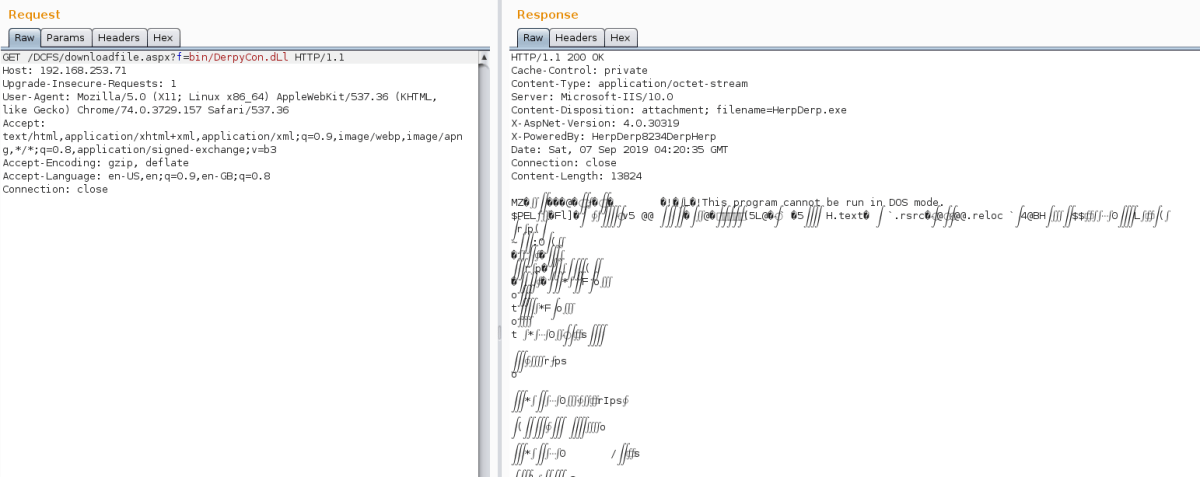Select the Request Hex tab
This screenshot has height=477, width=1200.
pyautogui.click(x=162, y=38)
